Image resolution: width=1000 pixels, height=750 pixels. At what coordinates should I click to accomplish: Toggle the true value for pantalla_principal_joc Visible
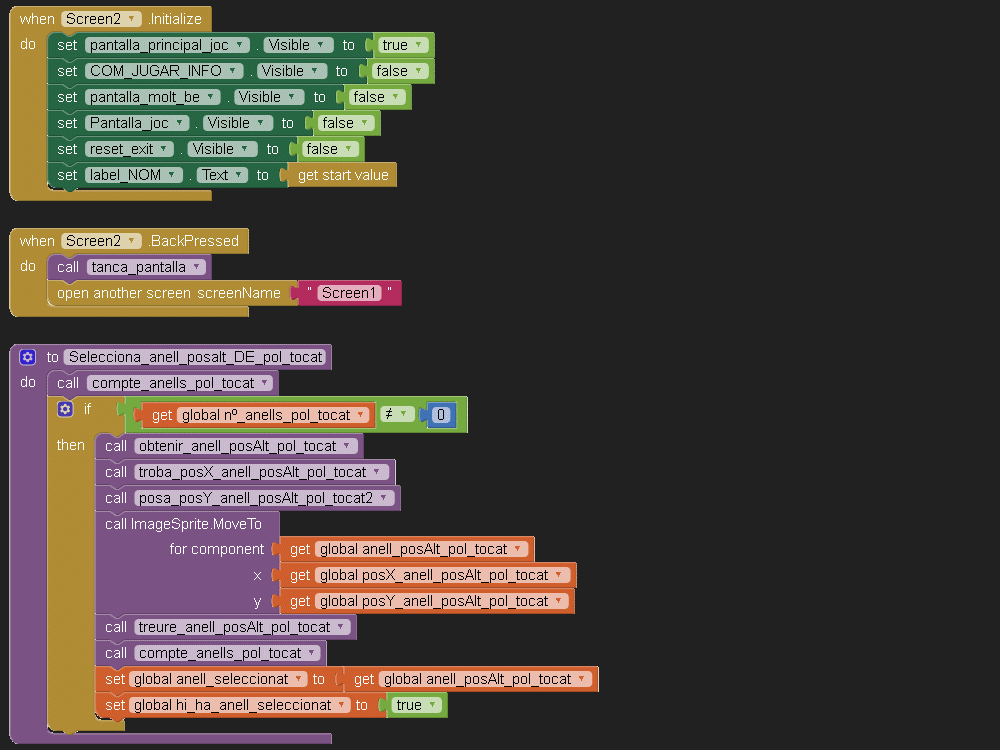403,45
